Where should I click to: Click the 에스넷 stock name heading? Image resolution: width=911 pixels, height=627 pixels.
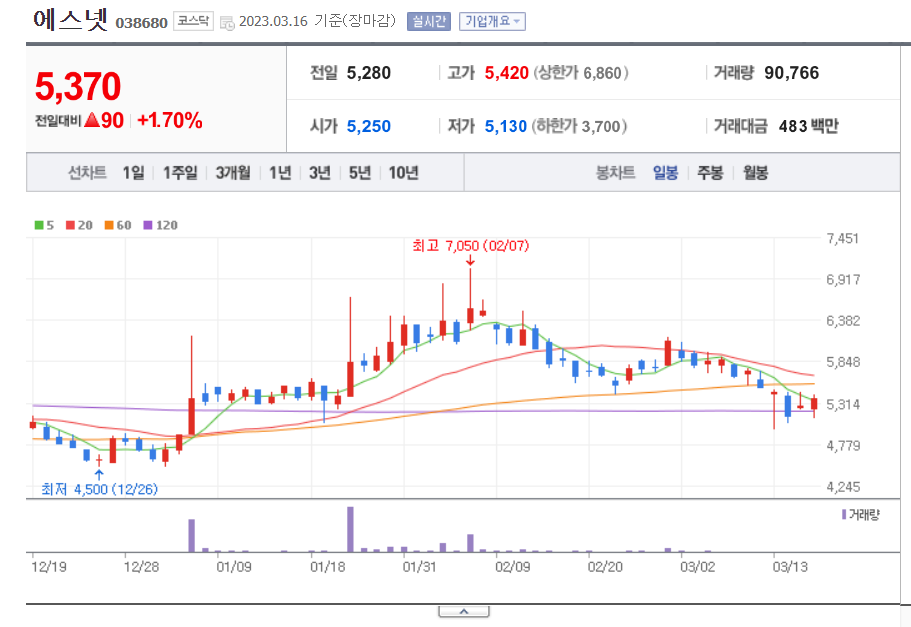(x=71, y=20)
